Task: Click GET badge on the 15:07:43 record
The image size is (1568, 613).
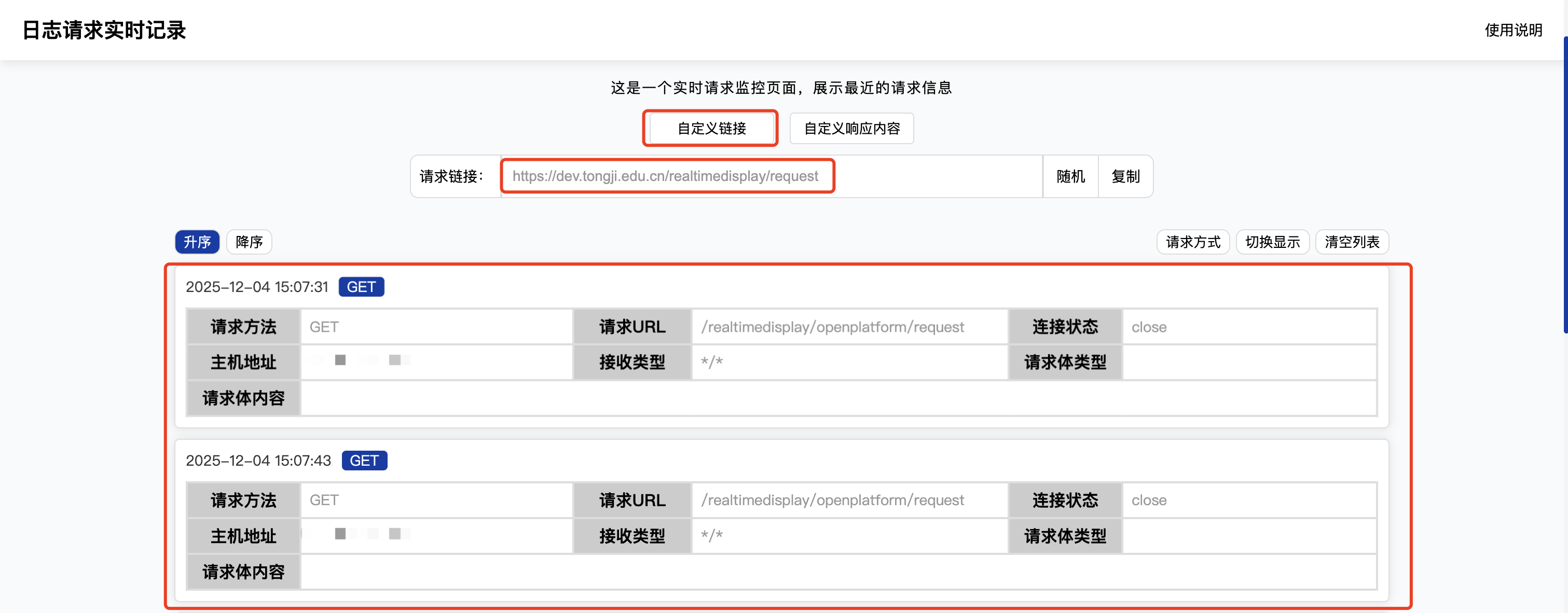Action: tap(364, 461)
